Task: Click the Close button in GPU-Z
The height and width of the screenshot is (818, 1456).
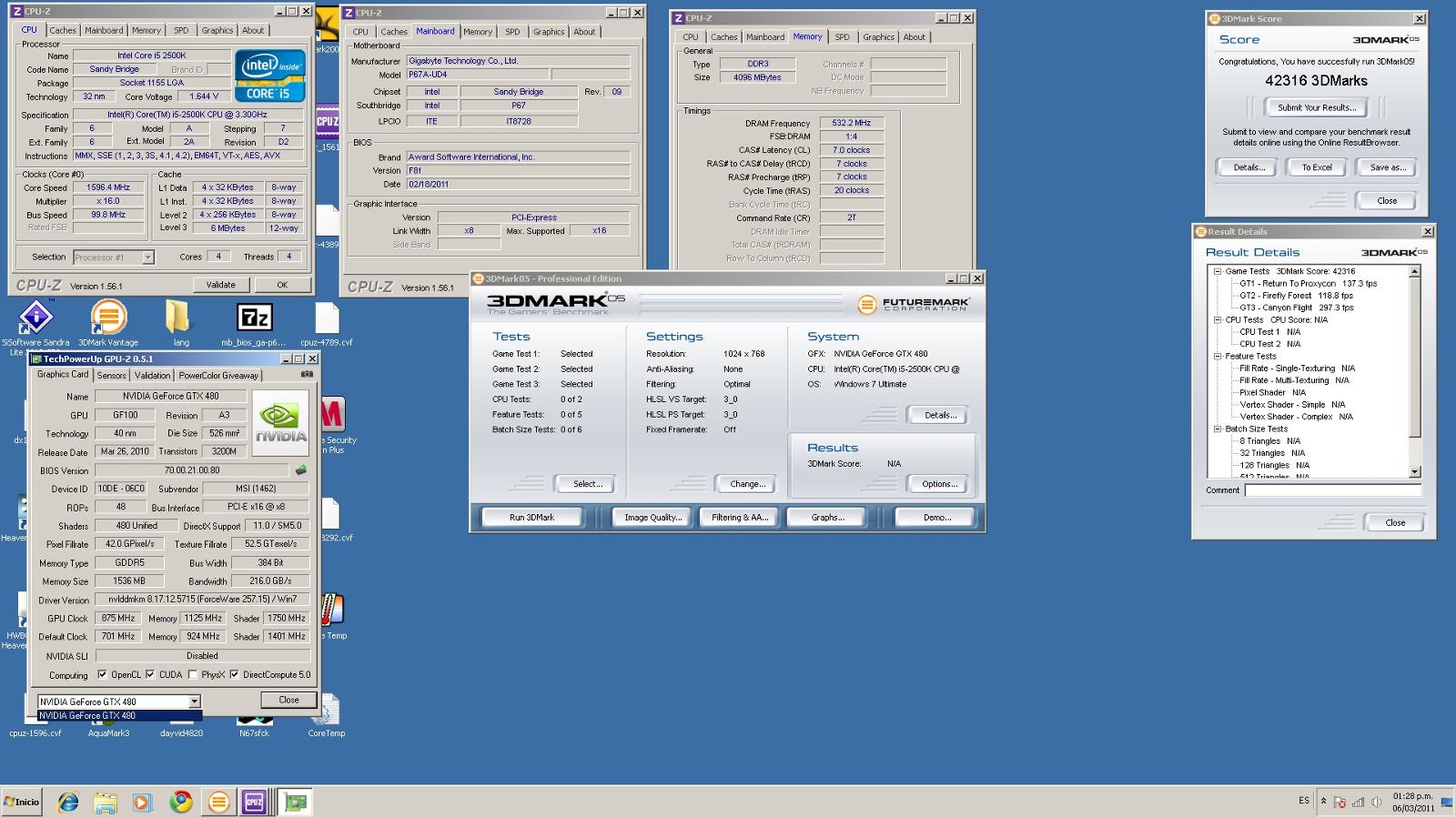Action: (x=288, y=700)
